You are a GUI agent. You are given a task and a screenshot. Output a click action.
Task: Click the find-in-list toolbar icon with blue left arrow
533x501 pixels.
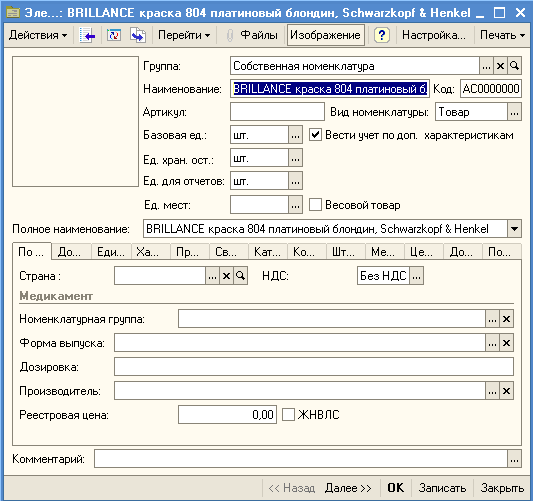87,35
